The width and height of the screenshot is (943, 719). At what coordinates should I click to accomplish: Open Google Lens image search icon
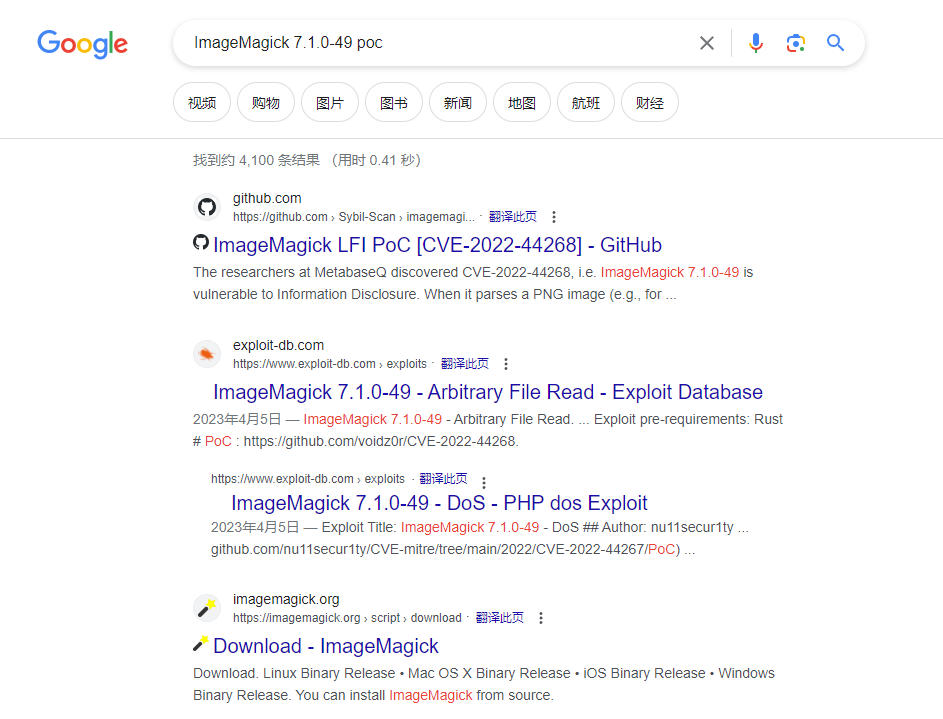click(796, 43)
